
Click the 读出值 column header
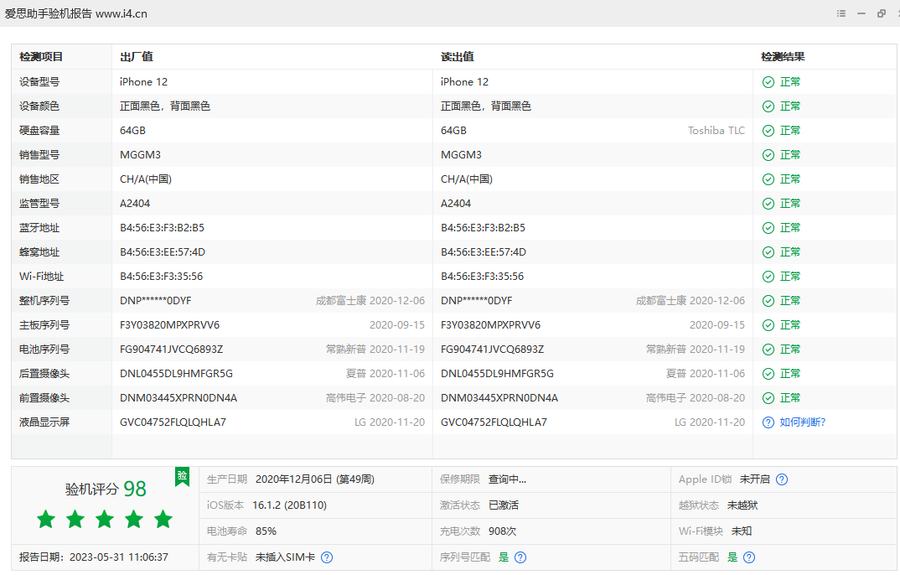(457, 57)
